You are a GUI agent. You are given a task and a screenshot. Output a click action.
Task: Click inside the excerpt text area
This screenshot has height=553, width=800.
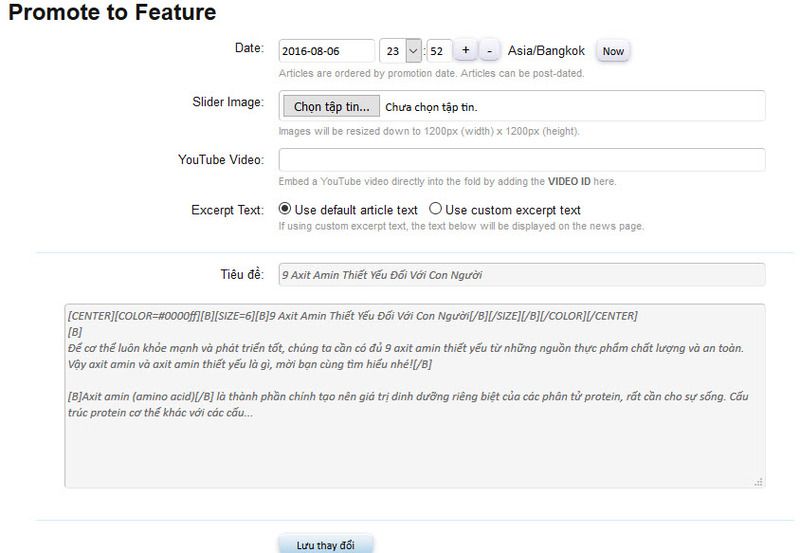415,440
